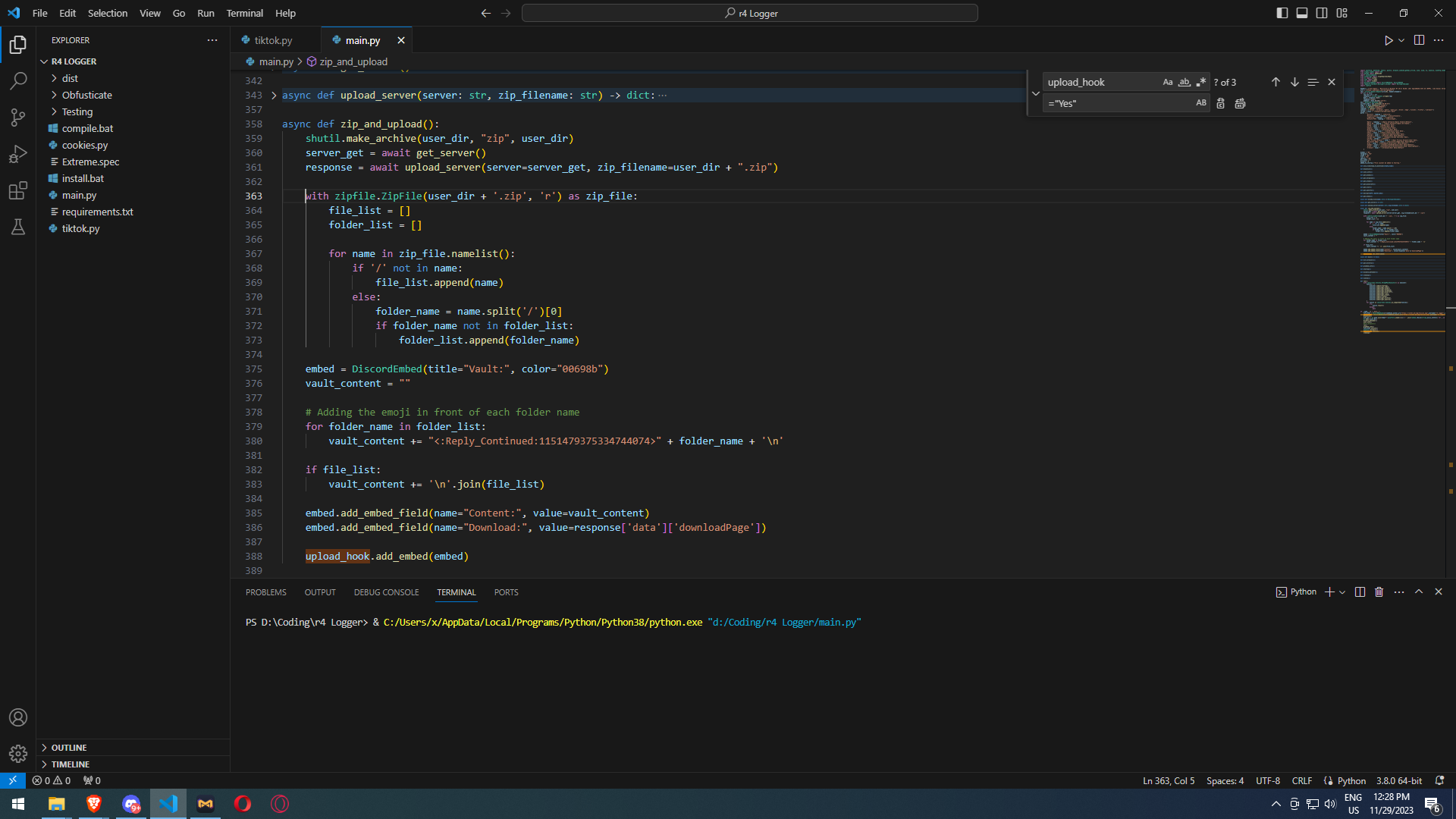Expand the OUTLINE section
The width and height of the screenshot is (1456, 819).
(69, 748)
